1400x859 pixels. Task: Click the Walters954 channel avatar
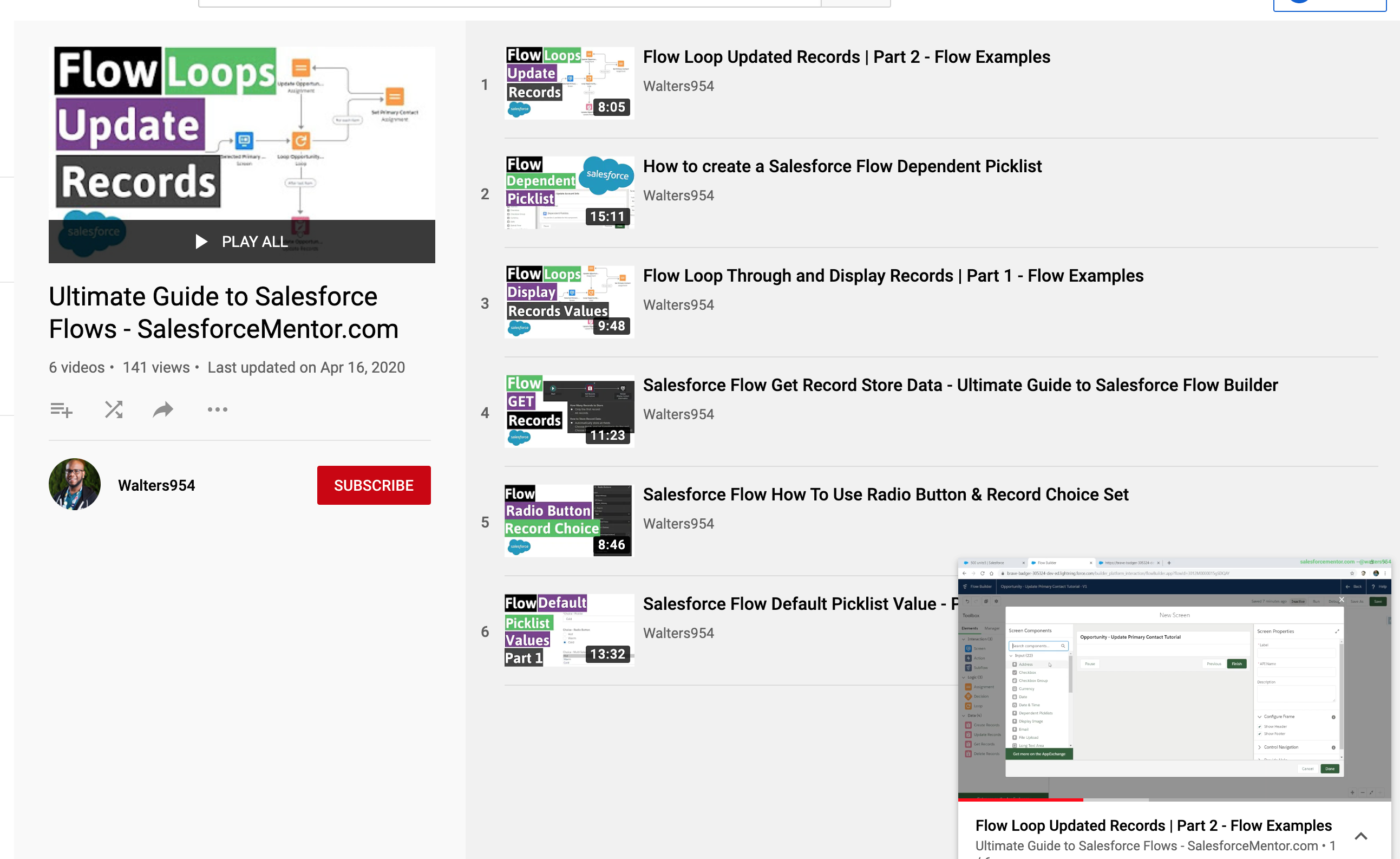[74, 484]
